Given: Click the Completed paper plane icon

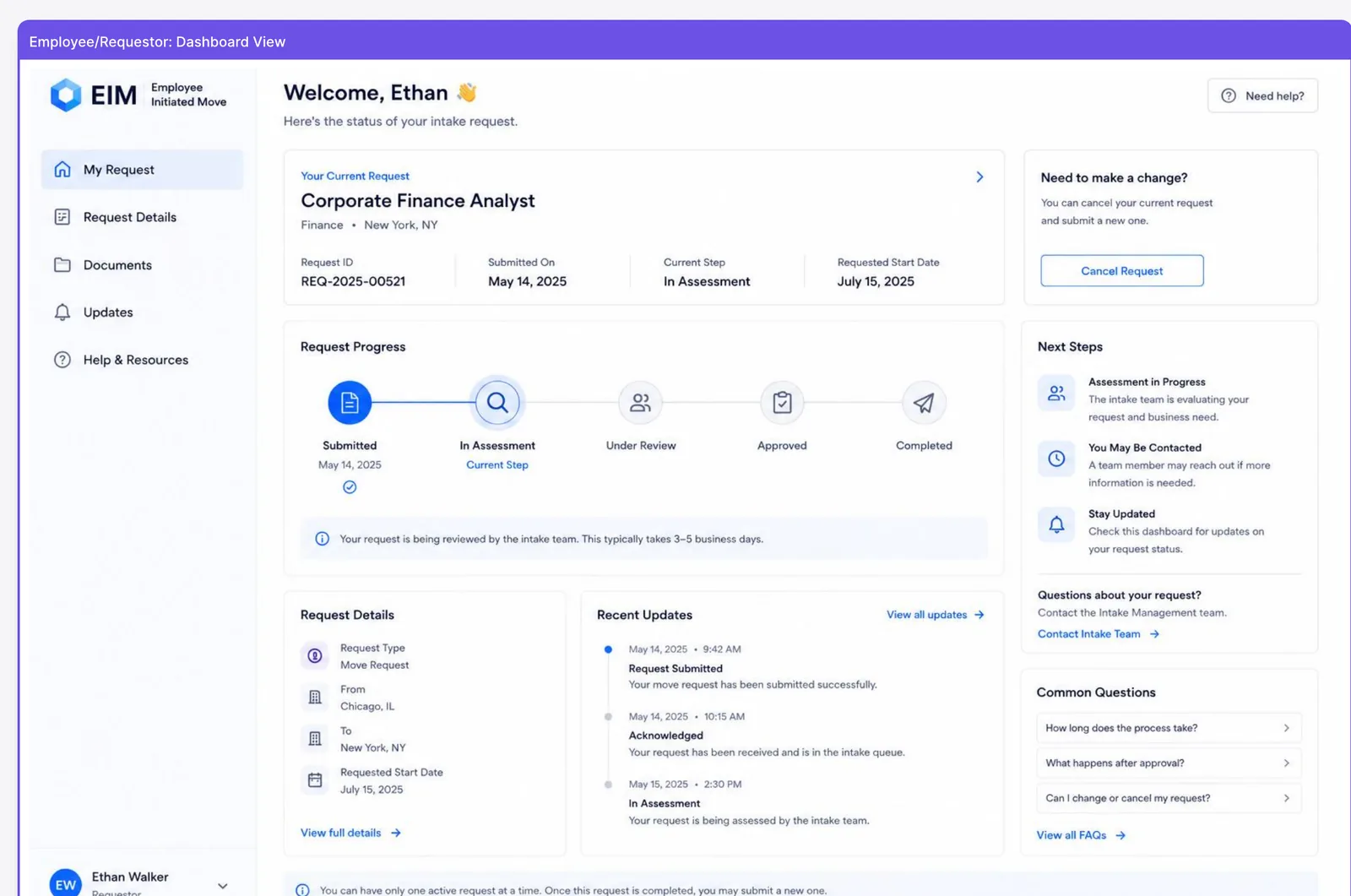Looking at the screenshot, I should pos(924,403).
